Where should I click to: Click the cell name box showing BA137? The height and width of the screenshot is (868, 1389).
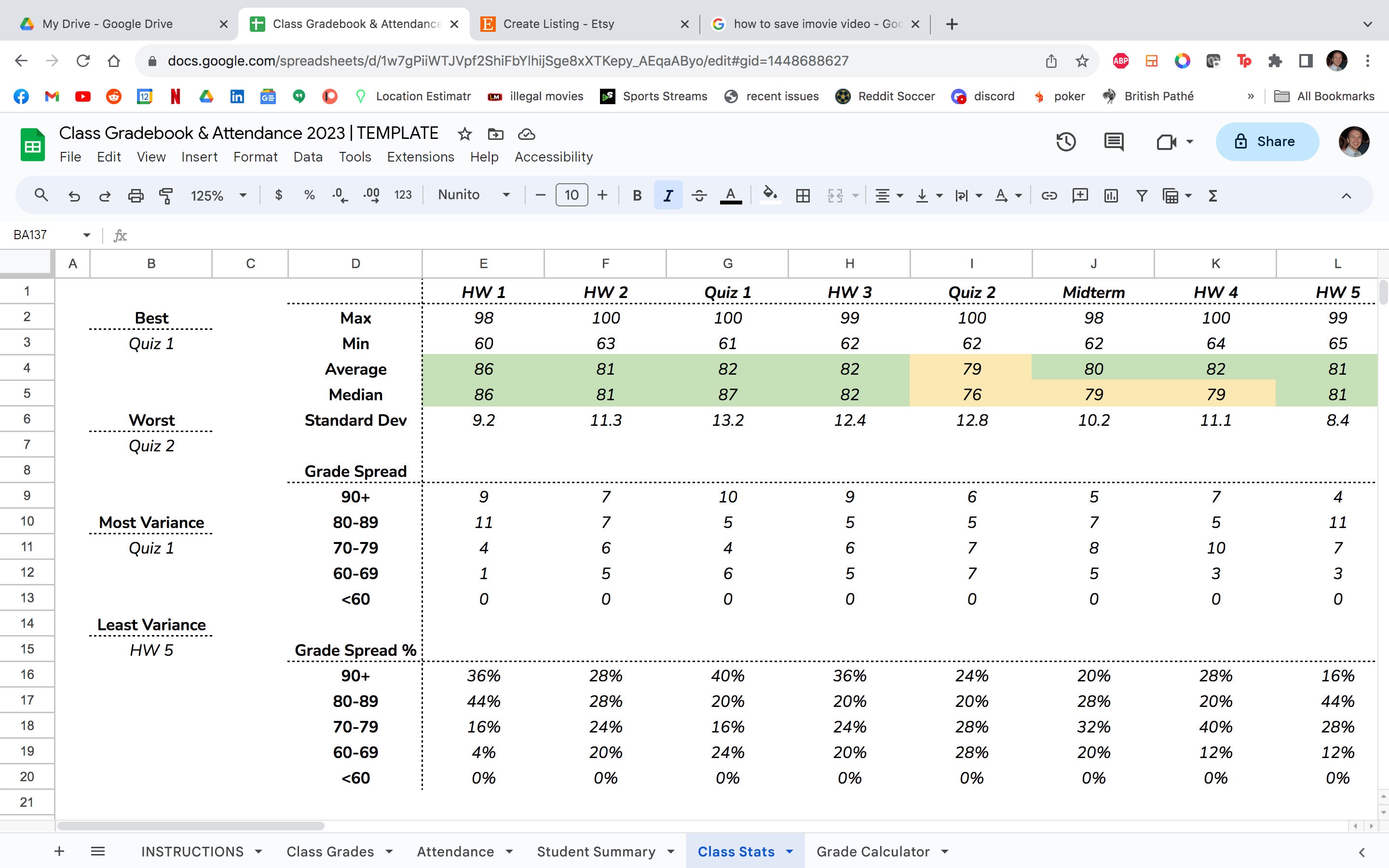[x=52, y=235]
